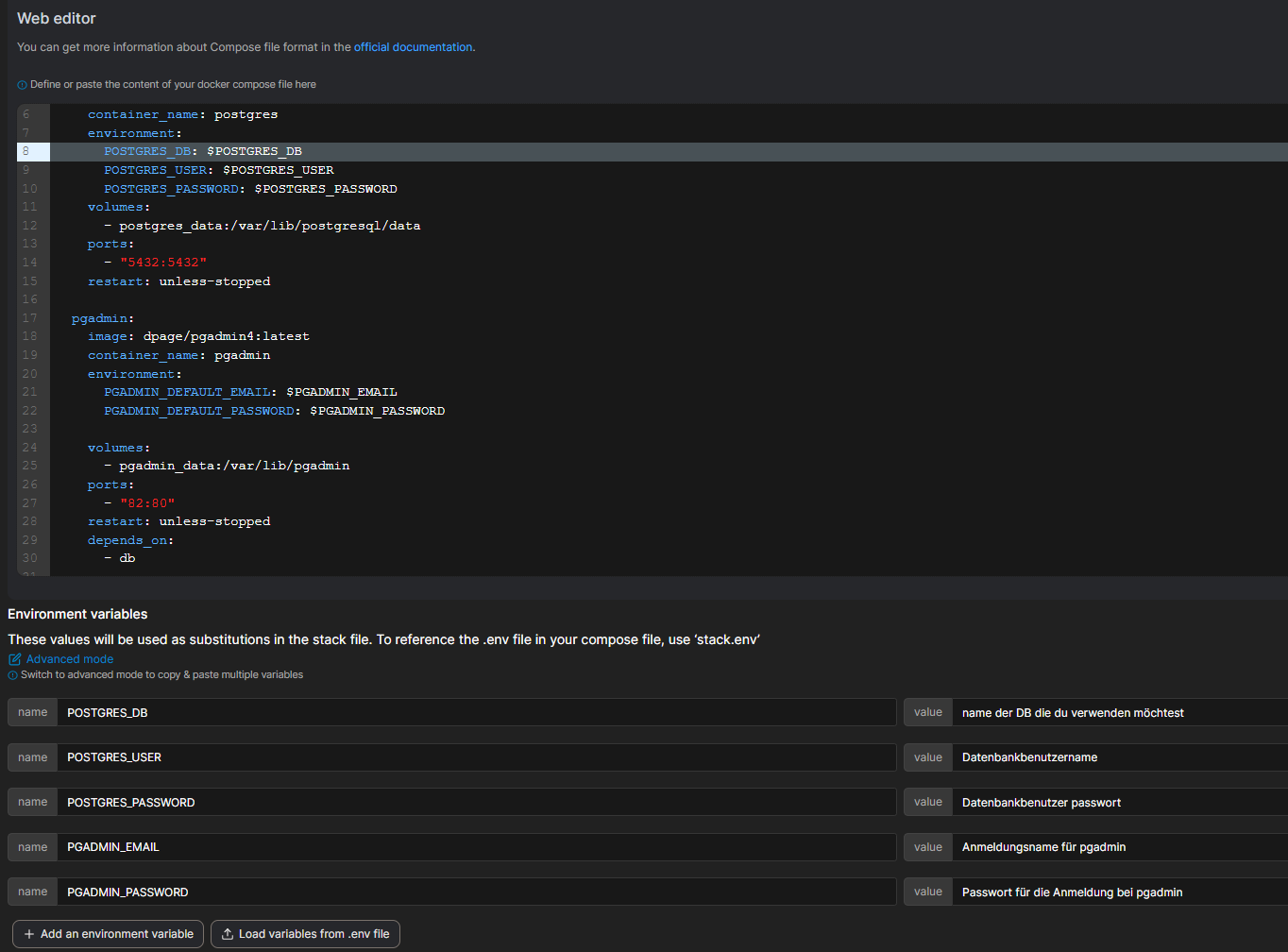Edit the PGADMIN_EMAIL name field
The width and height of the screenshot is (1288, 952).
pos(476,847)
